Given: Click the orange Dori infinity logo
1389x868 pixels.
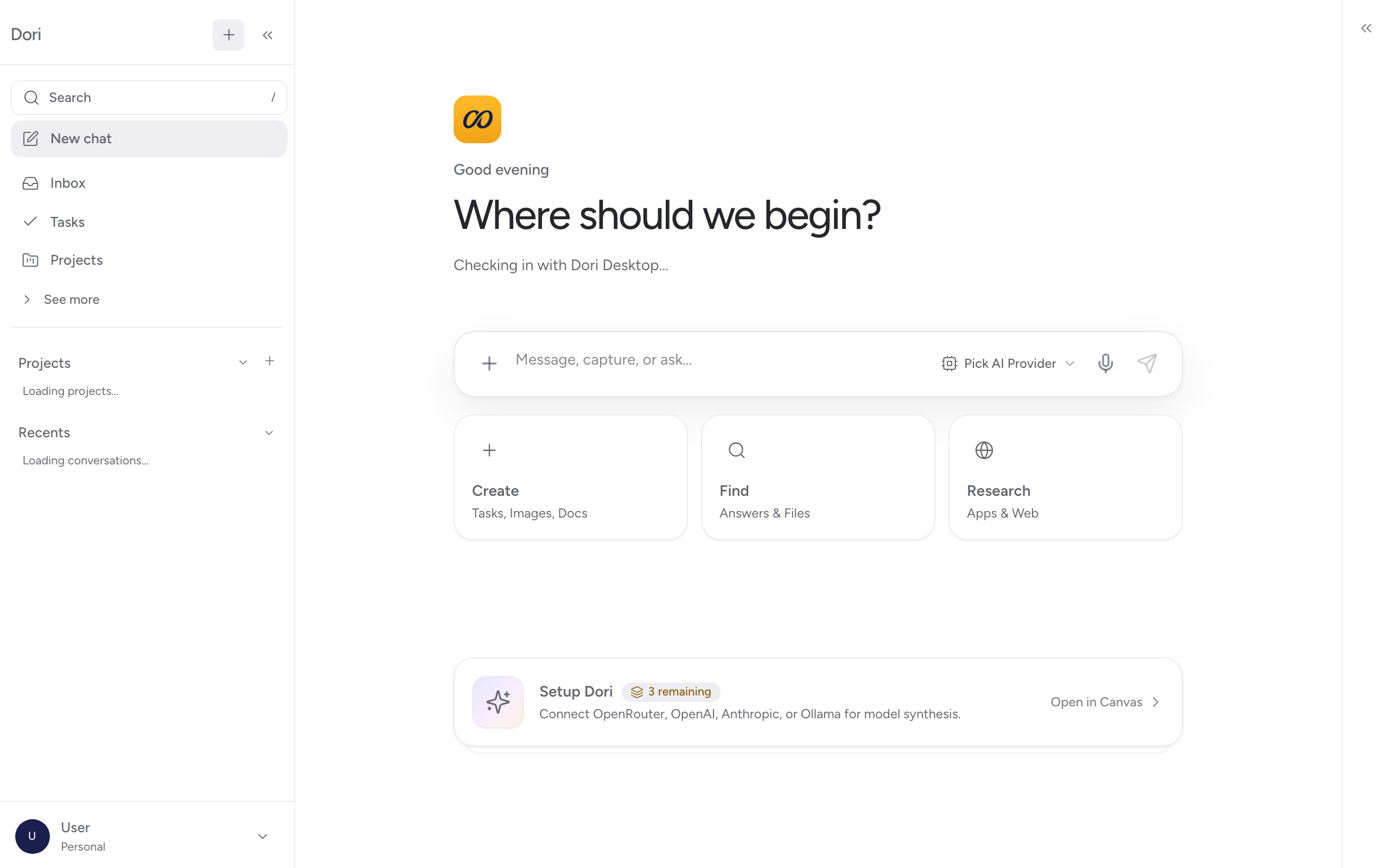Looking at the screenshot, I should 477,119.
